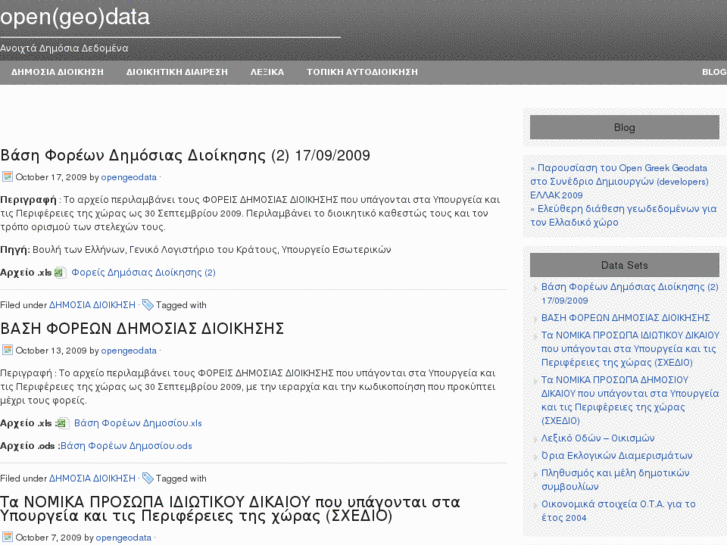Open post title ΒΑΣΗ ΦΟΡΕΩΝ ΔΗΜΟΣΙΑΣ ΔΙΟΙΚΗΣΗΣ
This screenshot has height=545, width=727.
click(x=142, y=328)
